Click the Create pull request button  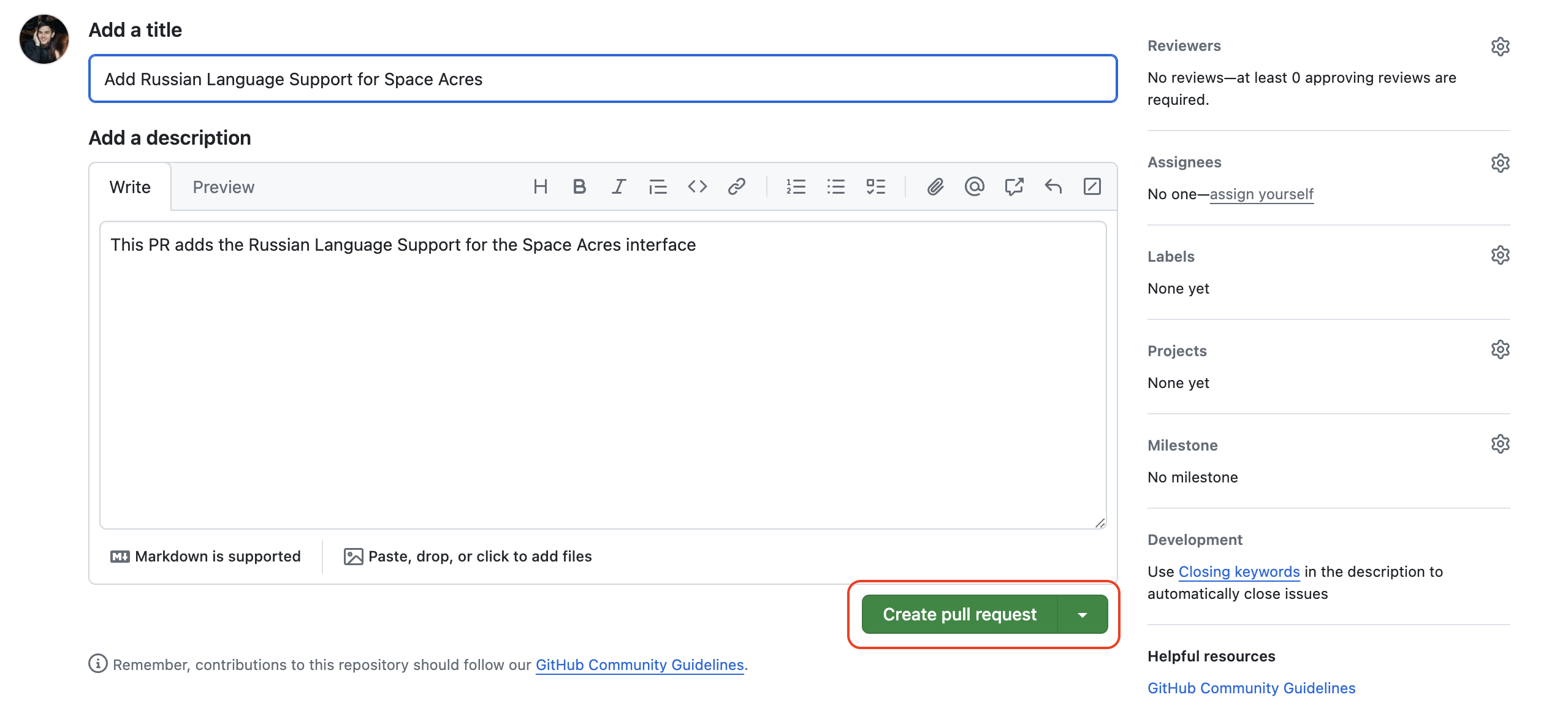(959, 615)
